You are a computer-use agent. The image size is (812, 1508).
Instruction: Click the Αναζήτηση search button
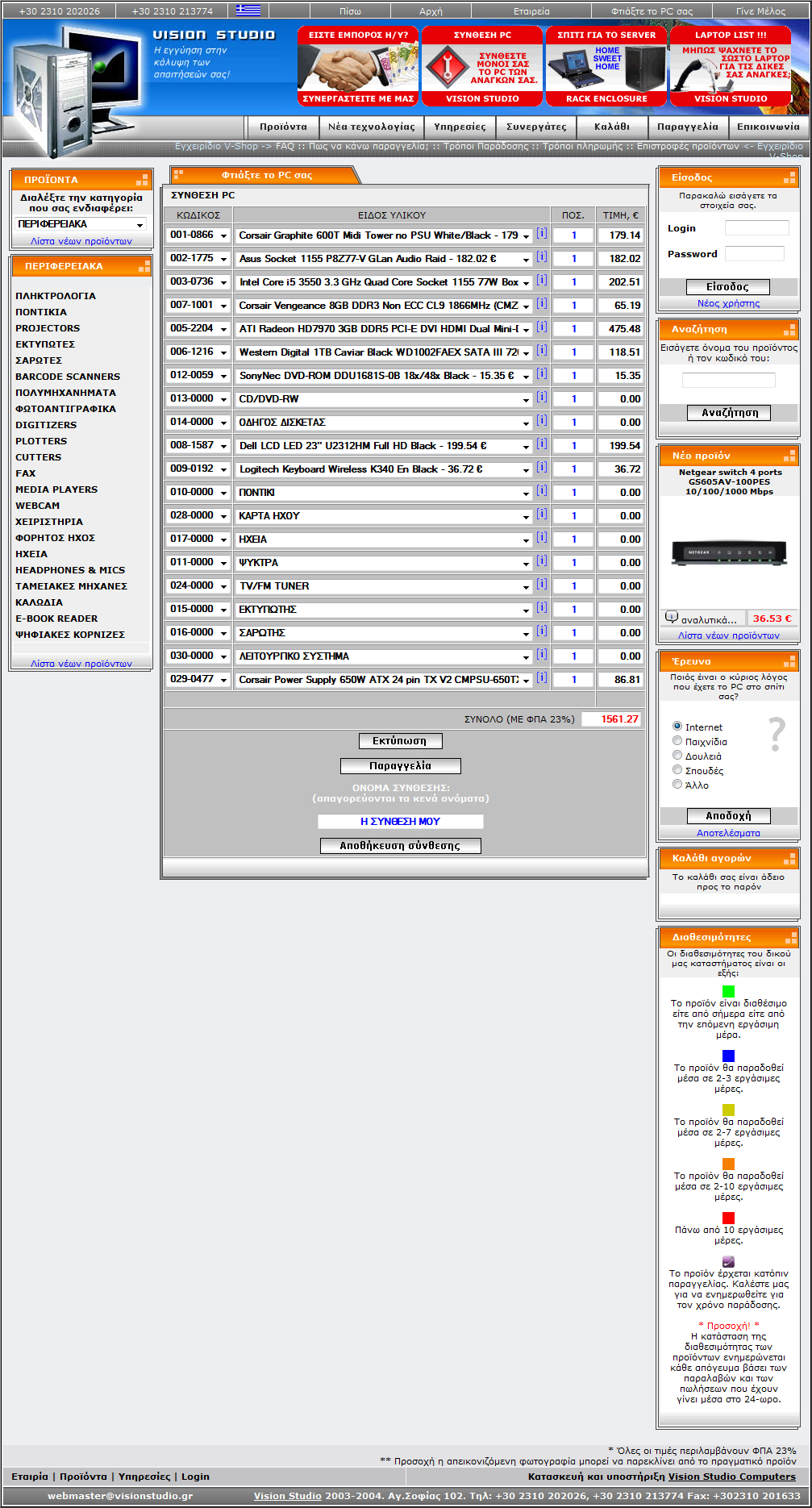click(728, 412)
